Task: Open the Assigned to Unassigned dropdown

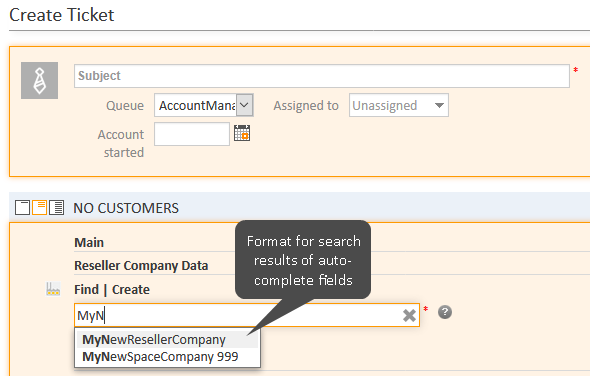Action: click(399, 105)
